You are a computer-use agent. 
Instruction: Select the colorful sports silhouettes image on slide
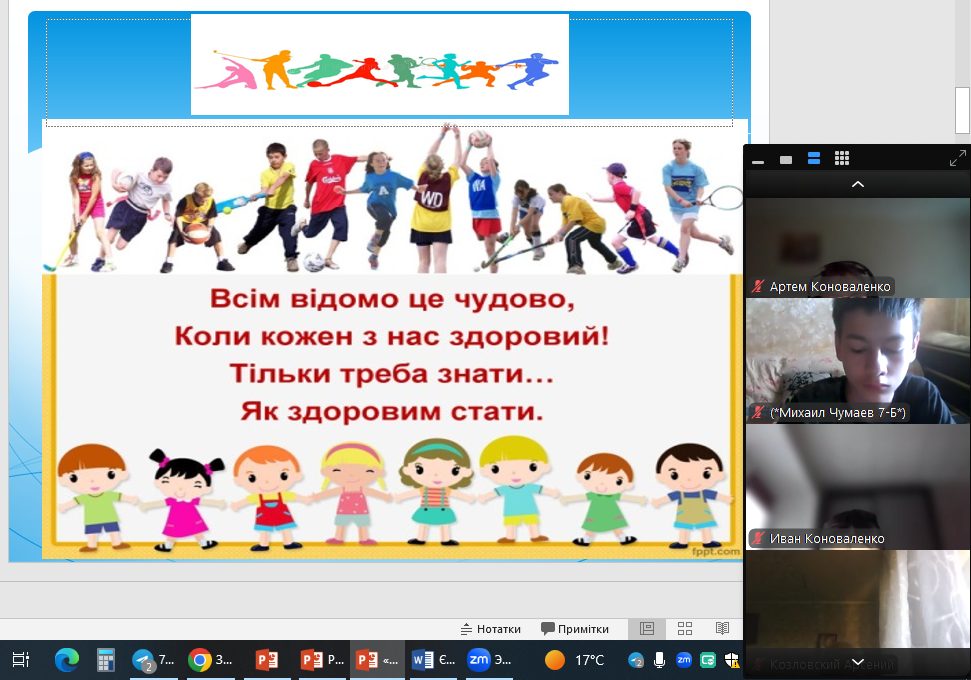380,64
